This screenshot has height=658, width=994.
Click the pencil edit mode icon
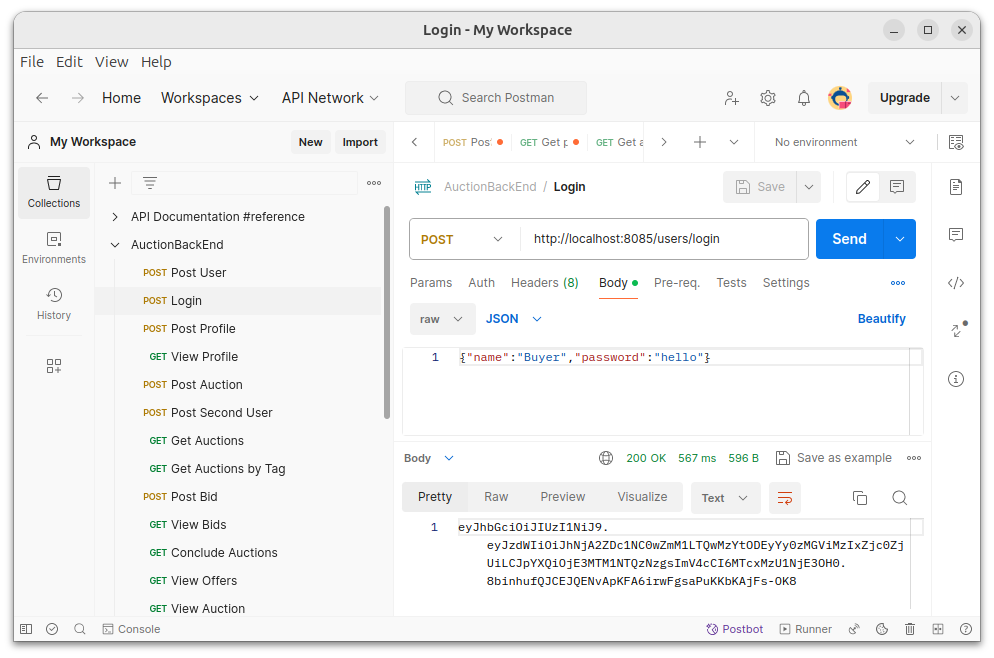863,187
